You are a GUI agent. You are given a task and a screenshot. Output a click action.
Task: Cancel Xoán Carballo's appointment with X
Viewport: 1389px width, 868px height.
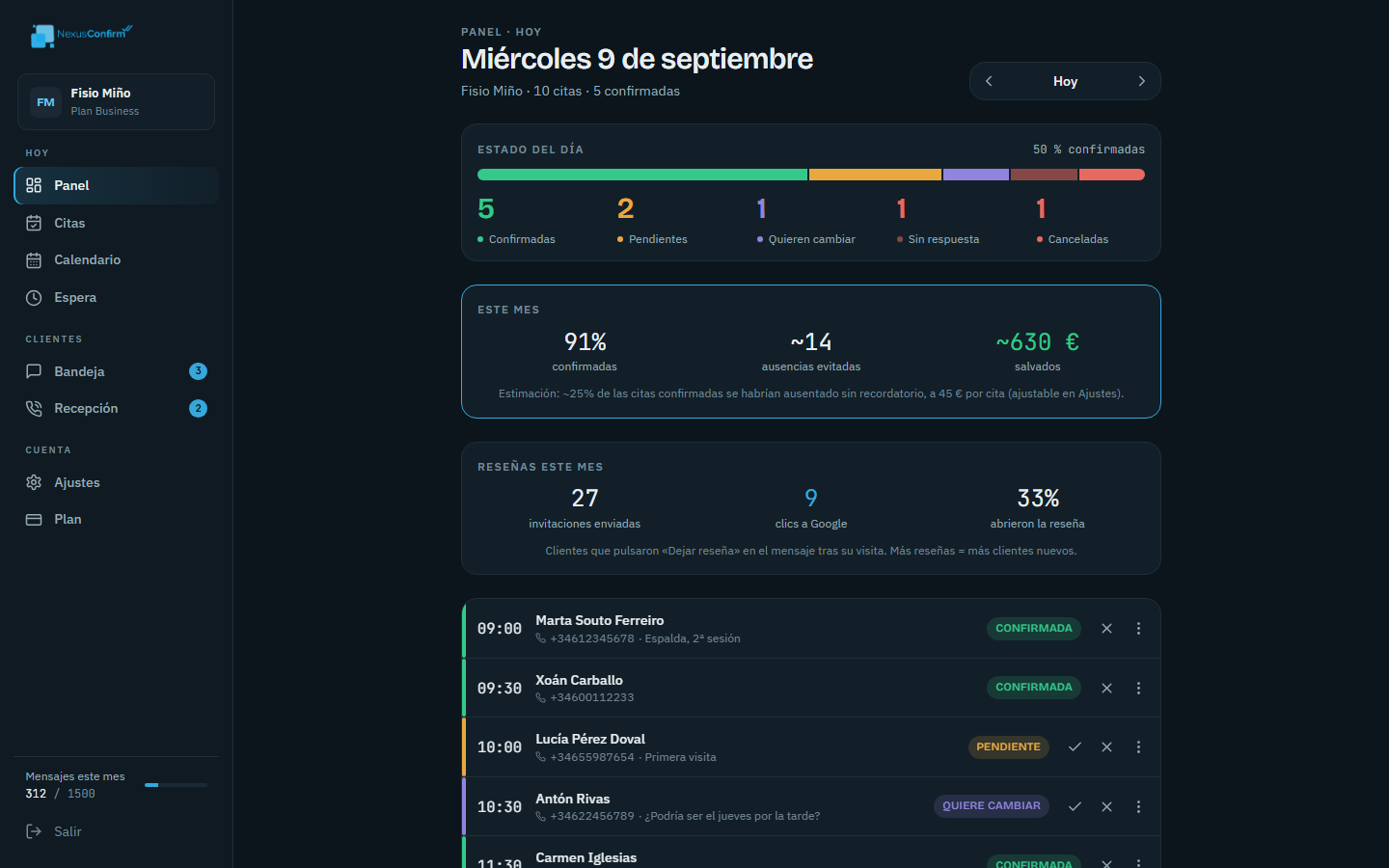pyautogui.click(x=1106, y=688)
